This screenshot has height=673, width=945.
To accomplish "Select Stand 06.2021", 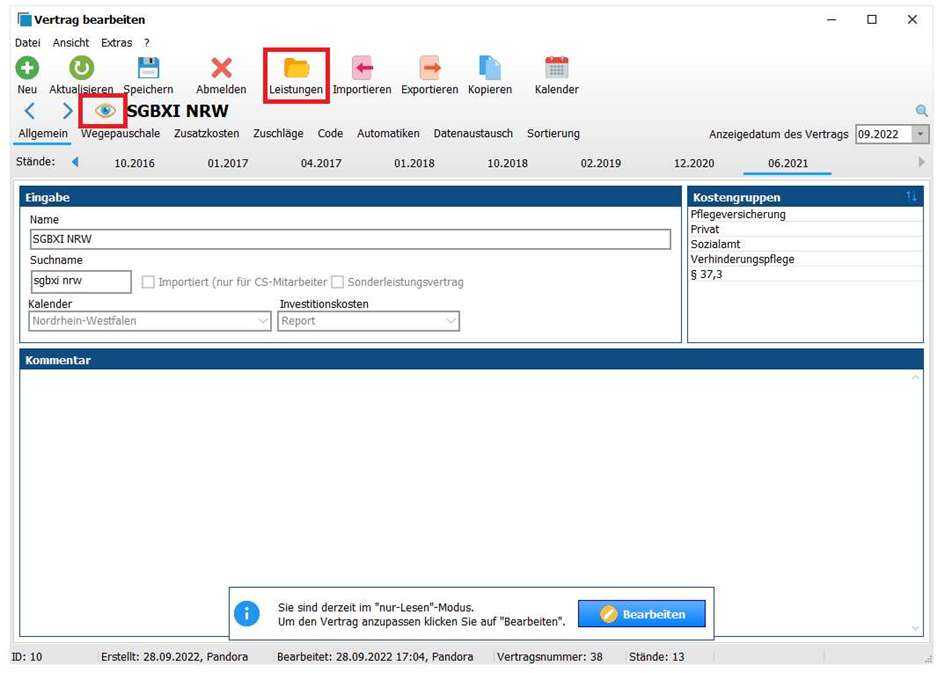I will 788,163.
